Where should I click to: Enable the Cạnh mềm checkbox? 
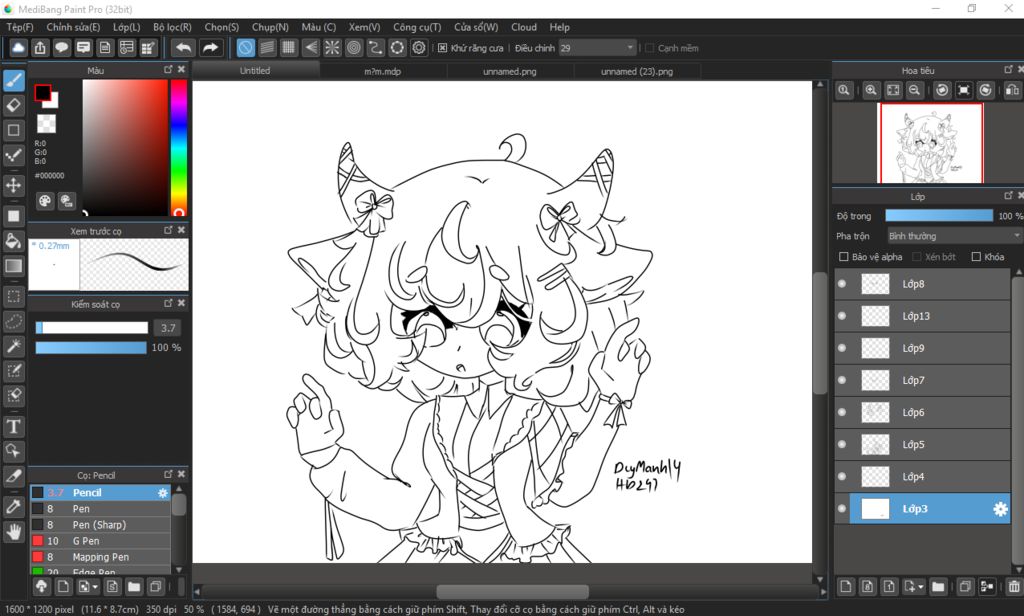click(650, 48)
